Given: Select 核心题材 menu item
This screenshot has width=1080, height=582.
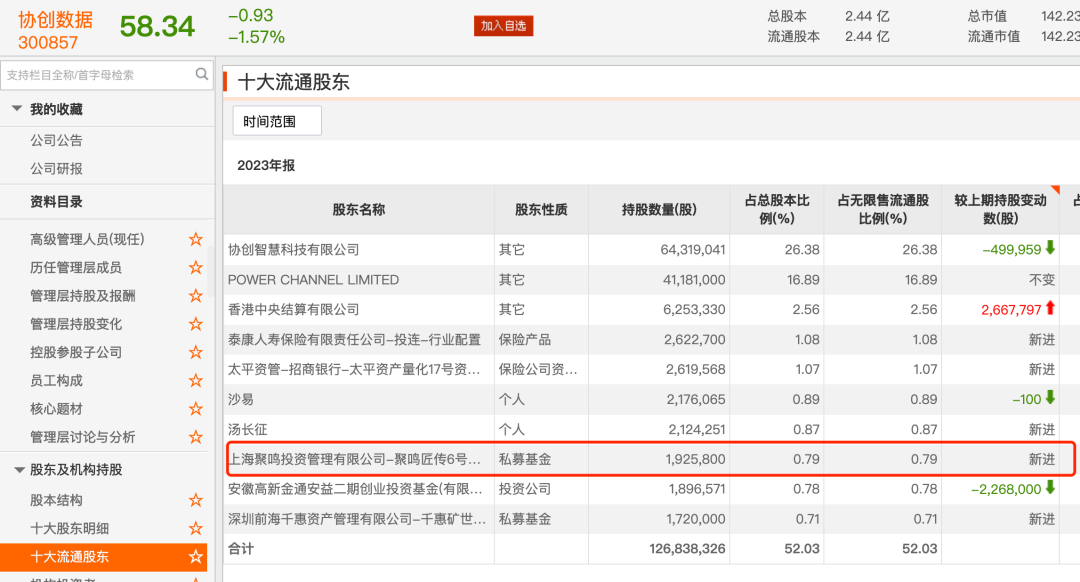Looking at the screenshot, I should pyautogui.click(x=56, y=408).
